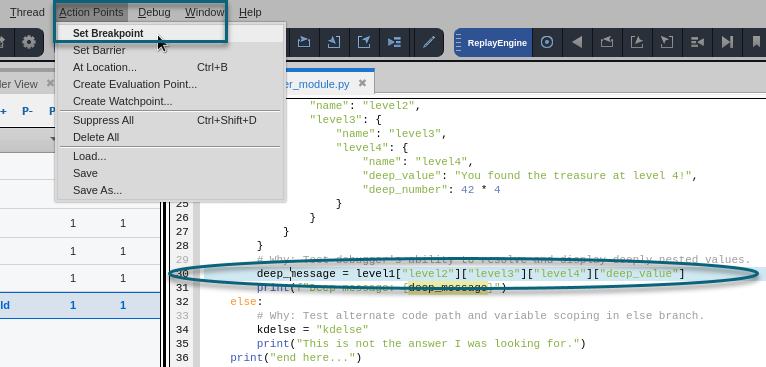Click the P- control in left panel
This screenshot has width=766, height=367.
27,111
